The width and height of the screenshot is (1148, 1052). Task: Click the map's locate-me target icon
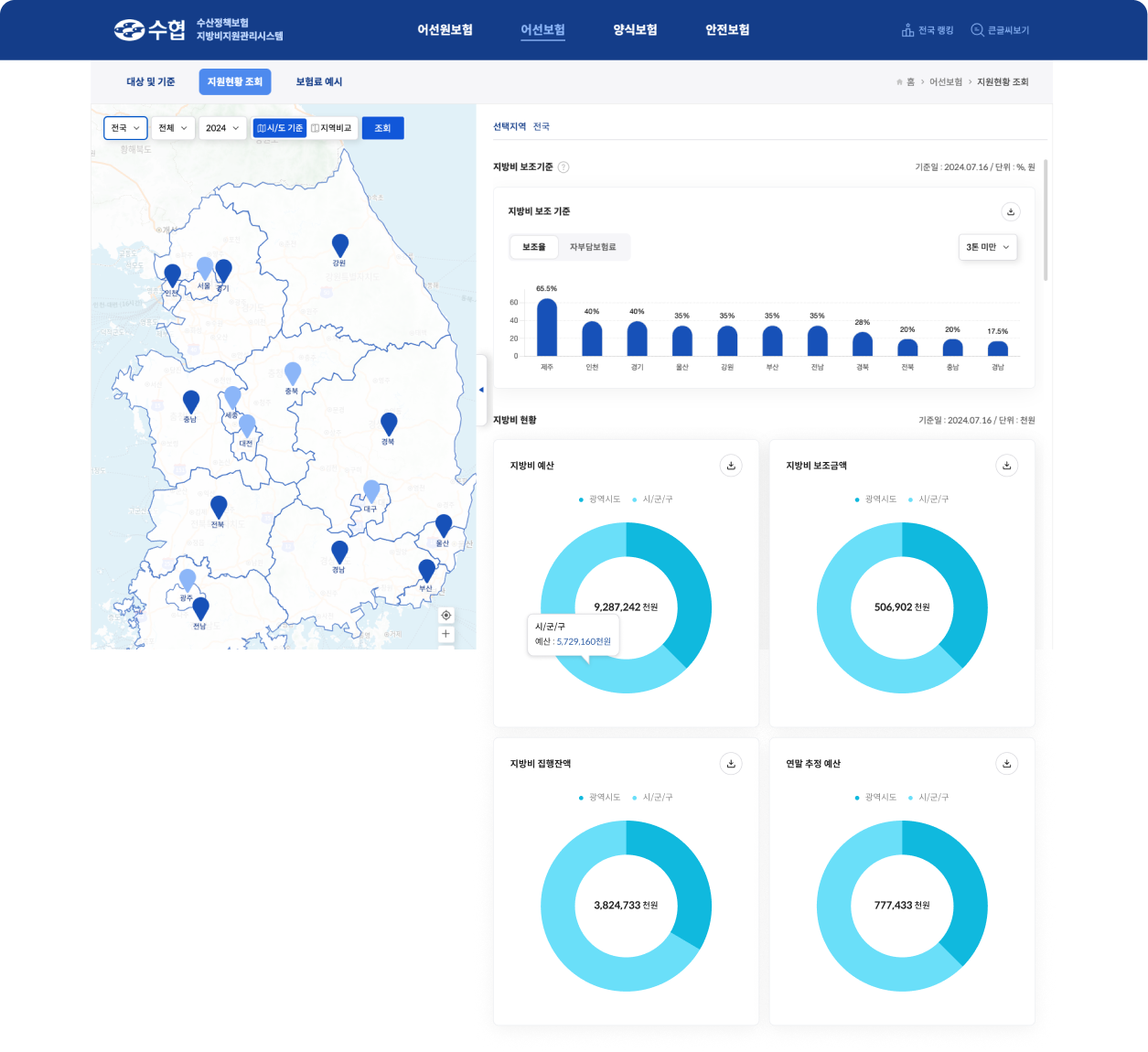coord(445,615)
